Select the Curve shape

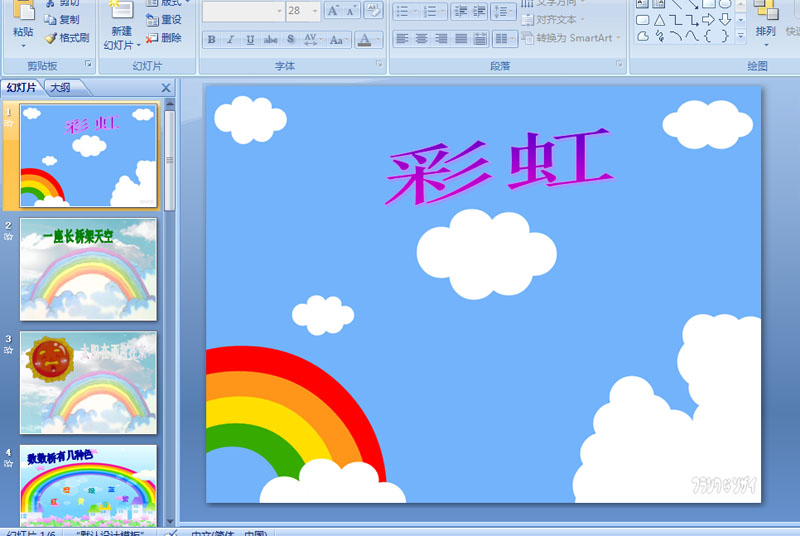point(692,36)
